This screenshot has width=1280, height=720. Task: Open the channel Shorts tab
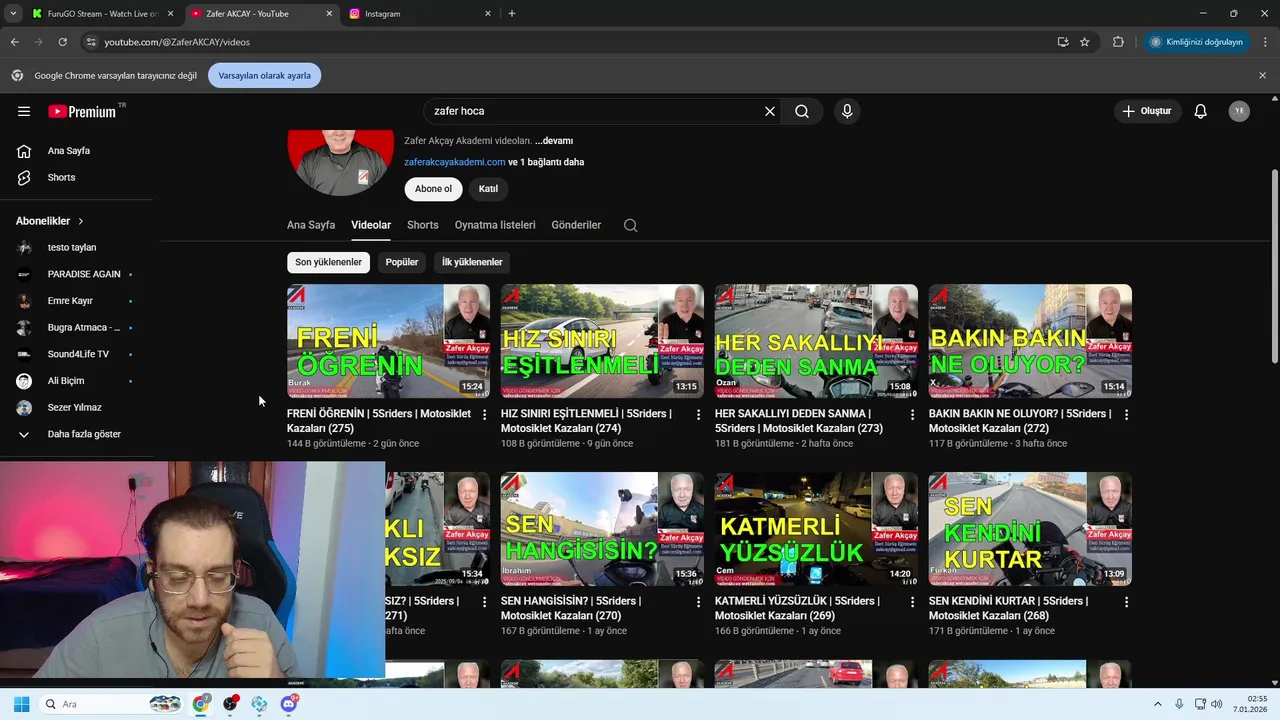click(423, 225)
